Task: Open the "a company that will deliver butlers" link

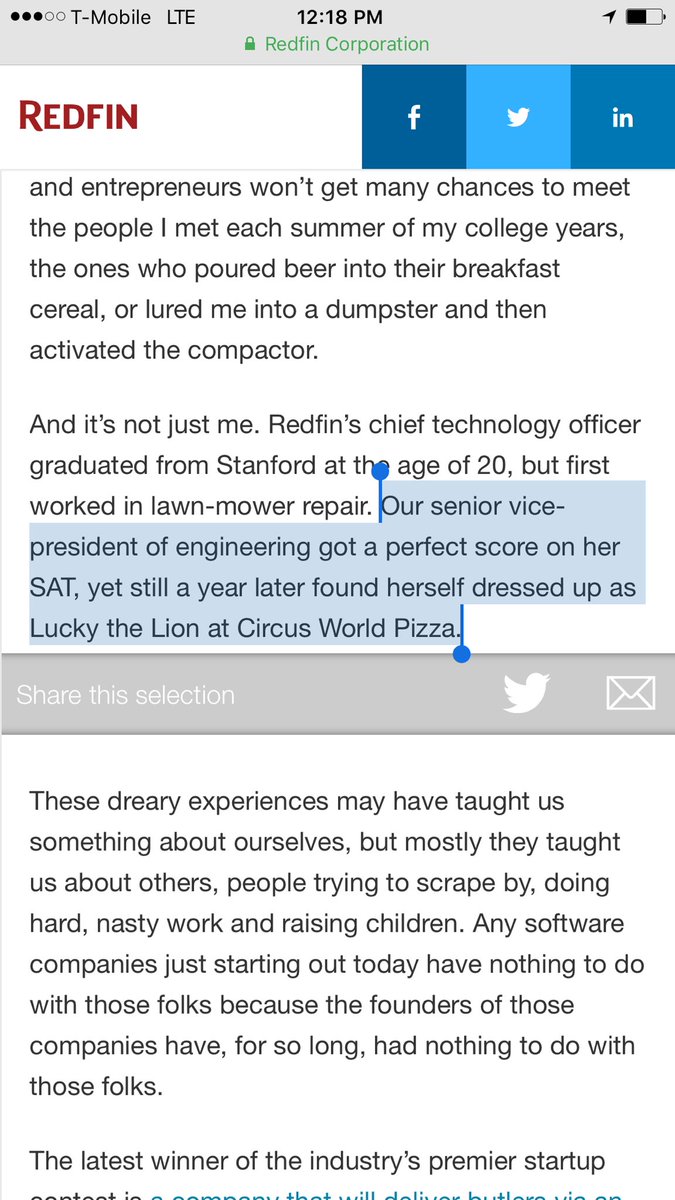Action: tap(385, 1193)
